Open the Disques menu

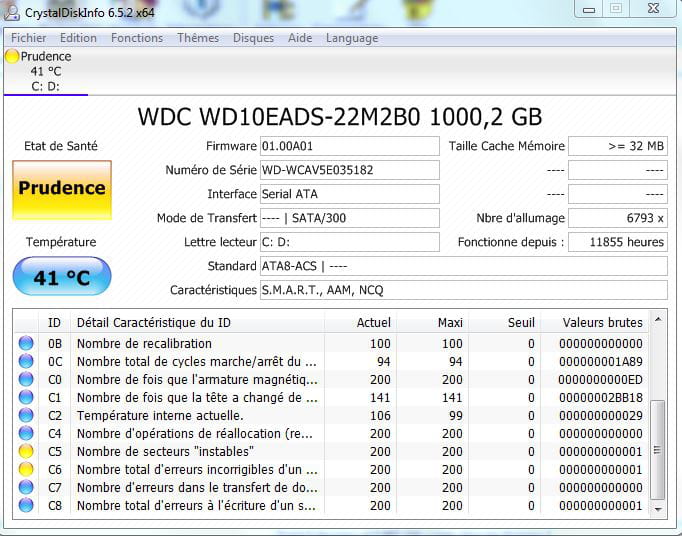pyautogui.click(x=253, y=38)
